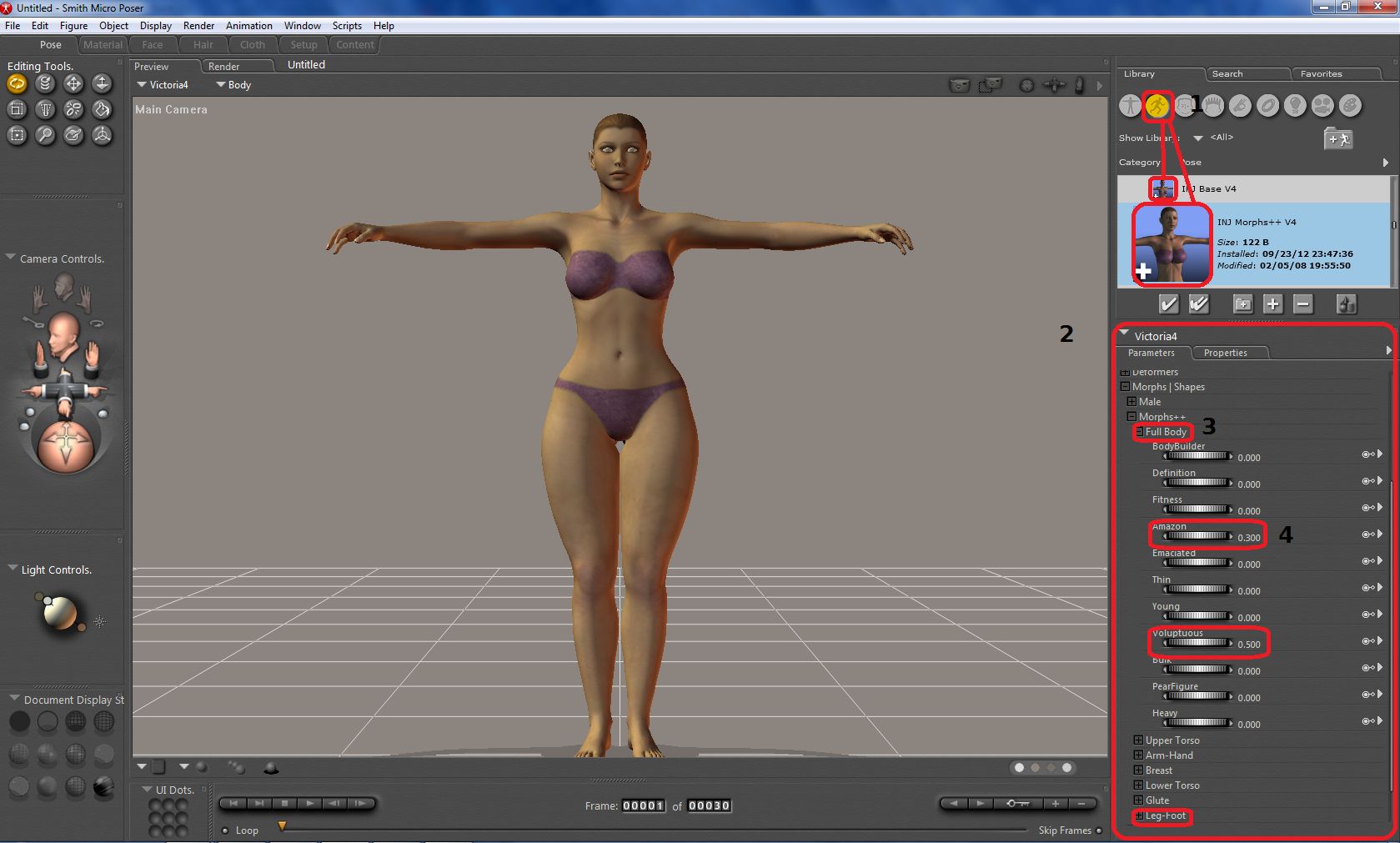Open the Figures library category icon
The image size is (1400, 843).
click(1130, 106)
